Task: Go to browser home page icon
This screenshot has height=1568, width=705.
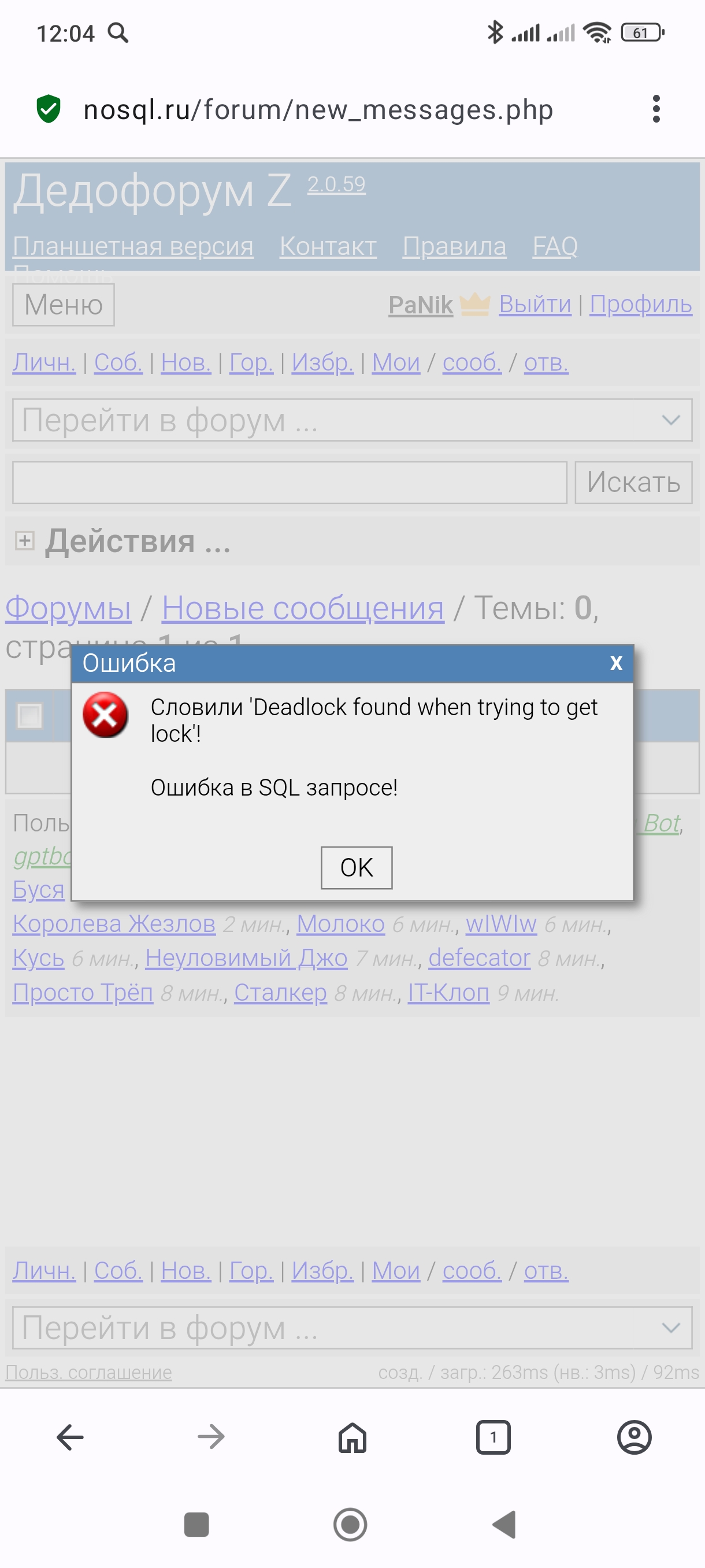Action: coord(352,1438)
